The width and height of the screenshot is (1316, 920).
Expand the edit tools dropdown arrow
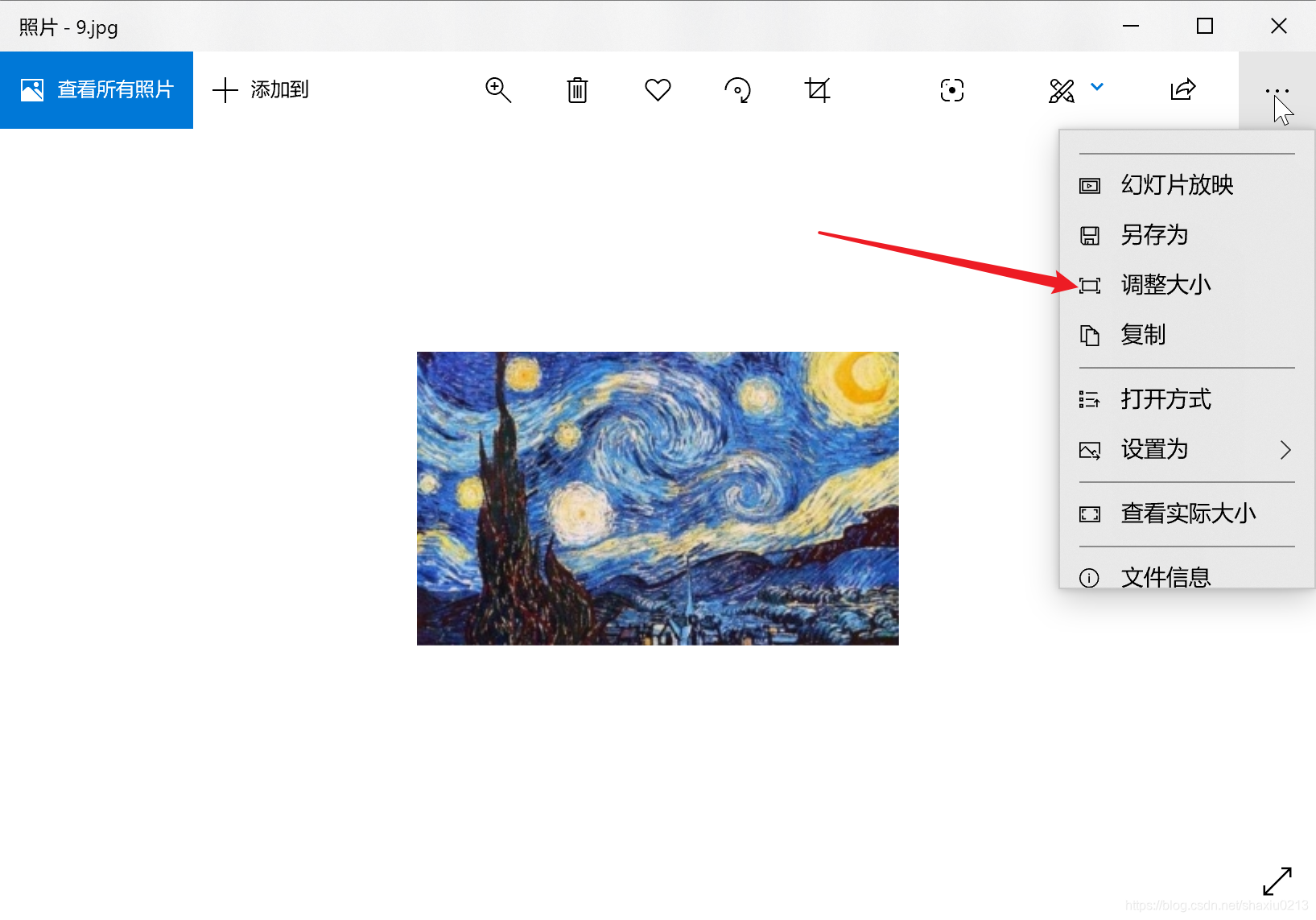click(x=1096, y=86)
